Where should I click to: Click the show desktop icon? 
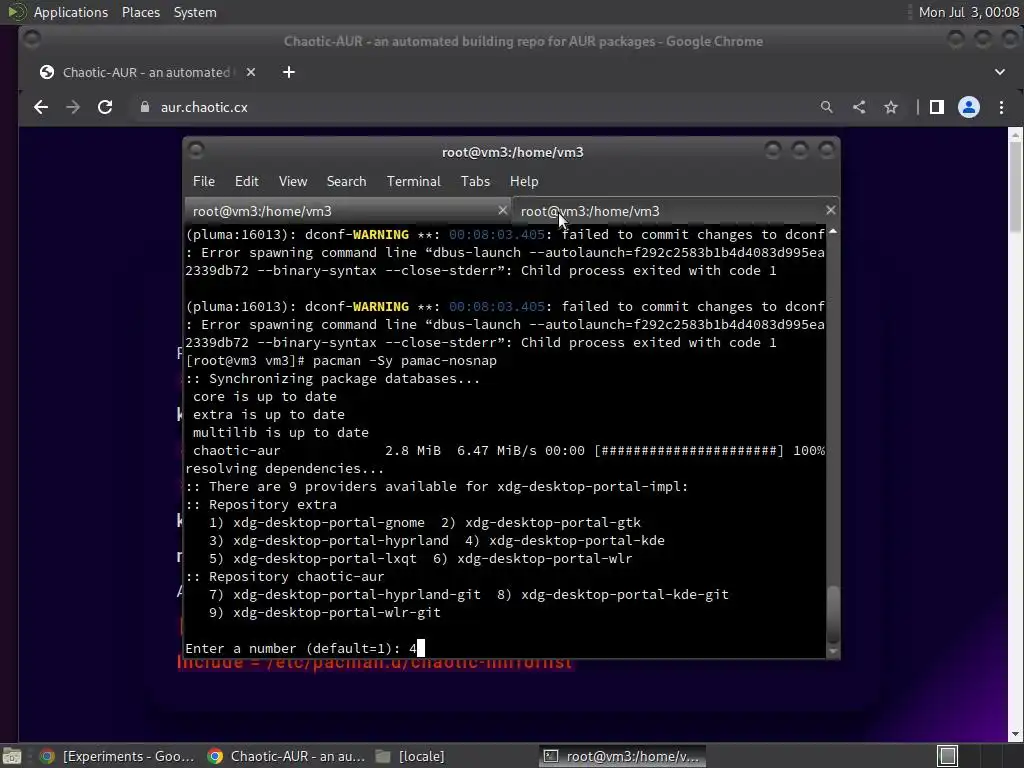coord(12,756)
